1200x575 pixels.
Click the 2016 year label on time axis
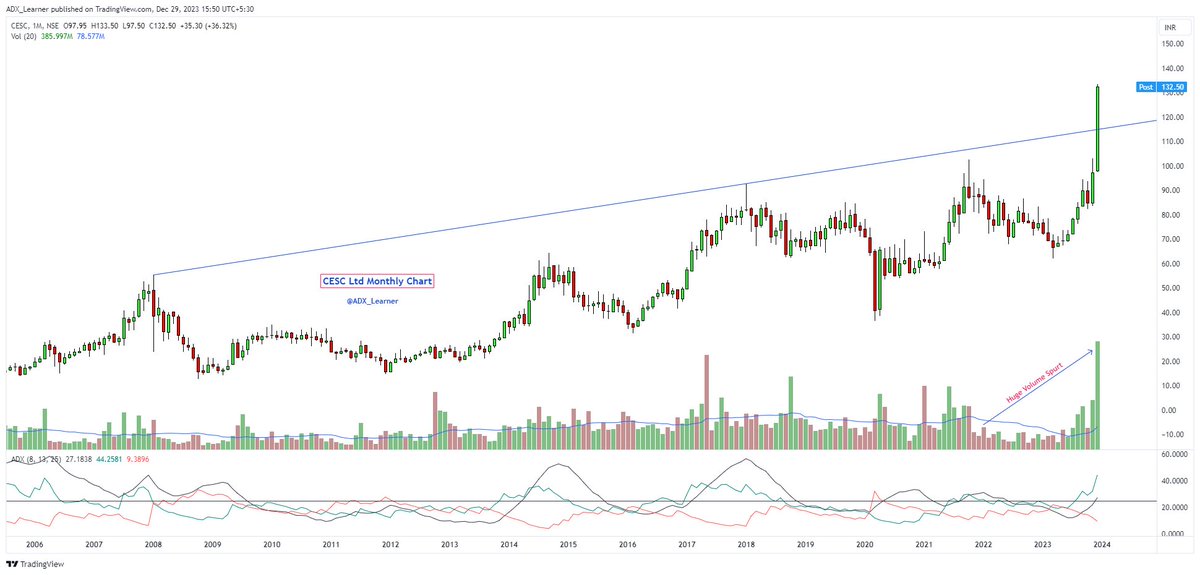tap(626, 545)
